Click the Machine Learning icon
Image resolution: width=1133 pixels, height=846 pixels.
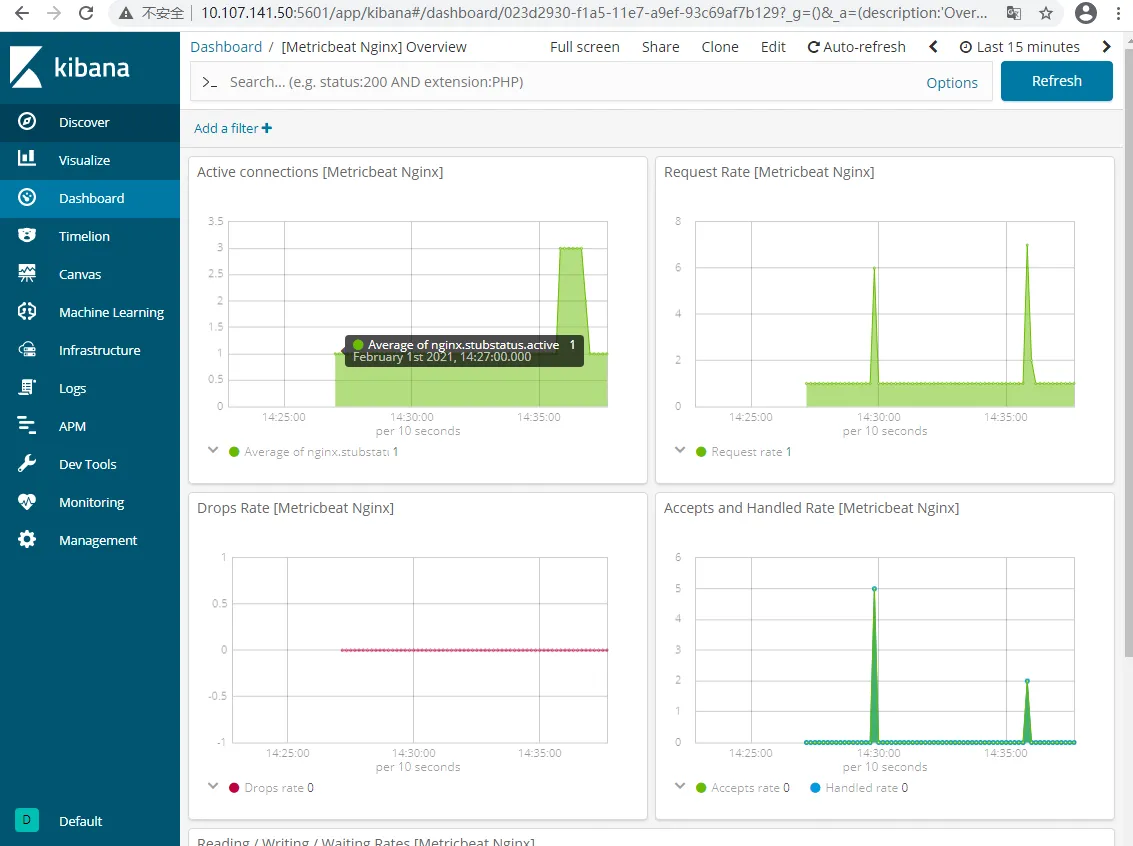[27, 312]
